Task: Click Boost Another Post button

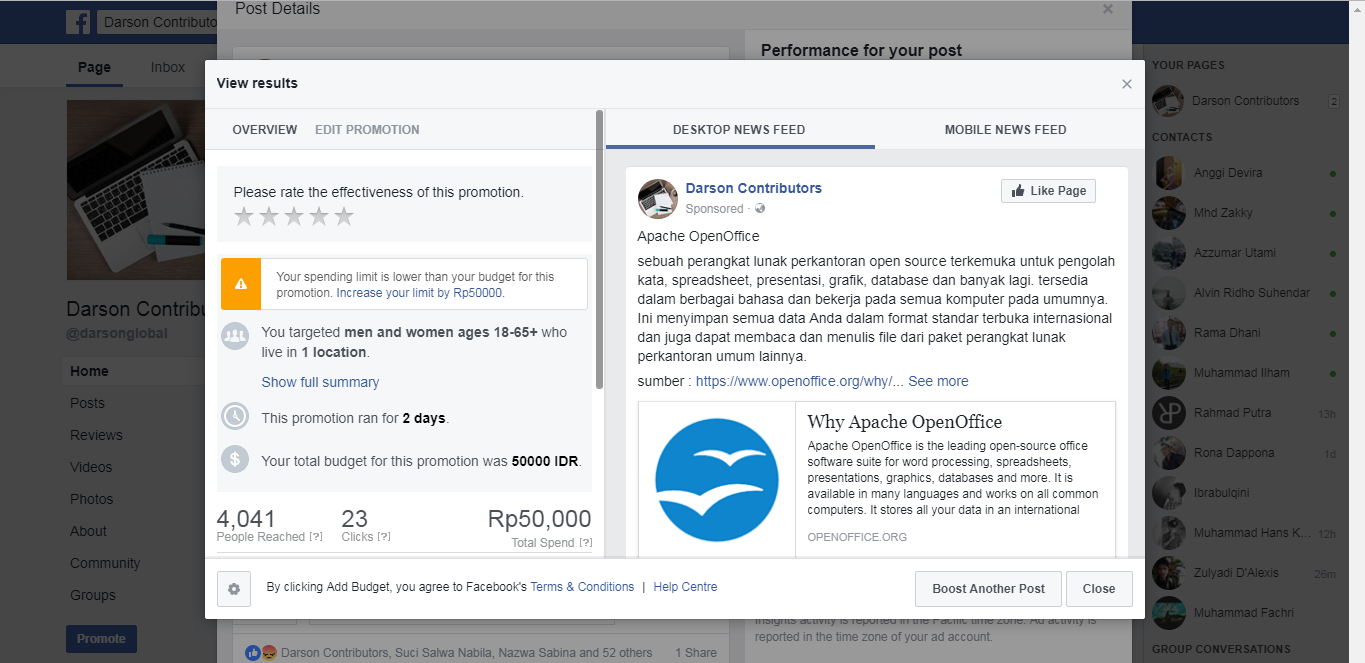Action: point(988,589)
